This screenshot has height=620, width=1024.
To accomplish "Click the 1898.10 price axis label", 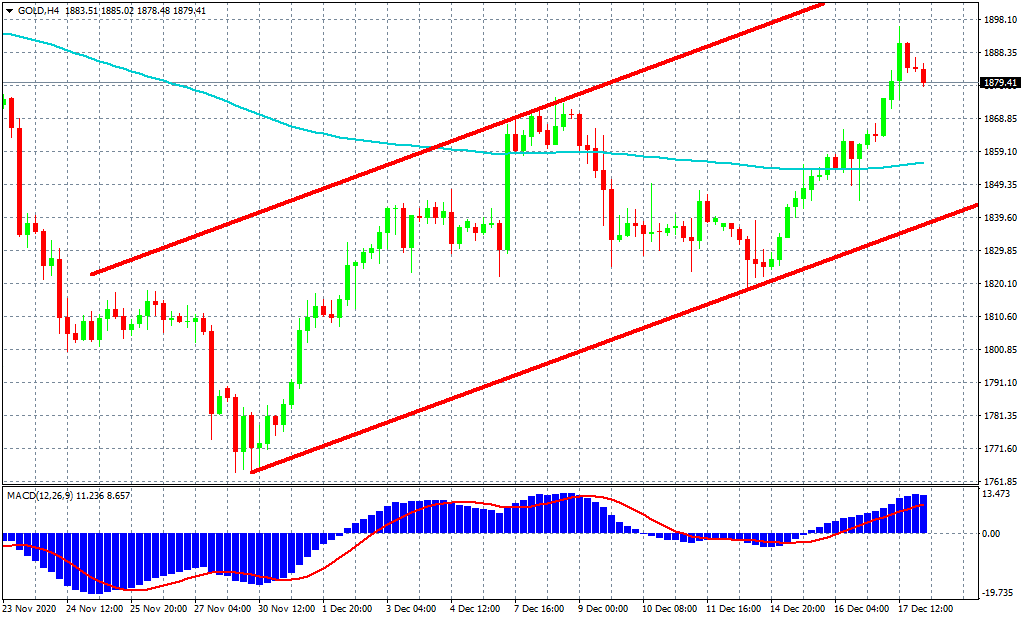I will 1000,20.
